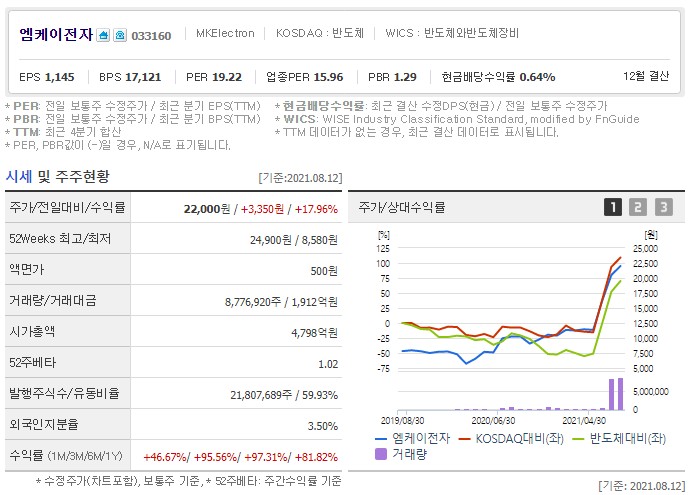Select 21,807,689주 / 59.93% value
Viewport: 690px width, 495px height.
click(284, 395)
